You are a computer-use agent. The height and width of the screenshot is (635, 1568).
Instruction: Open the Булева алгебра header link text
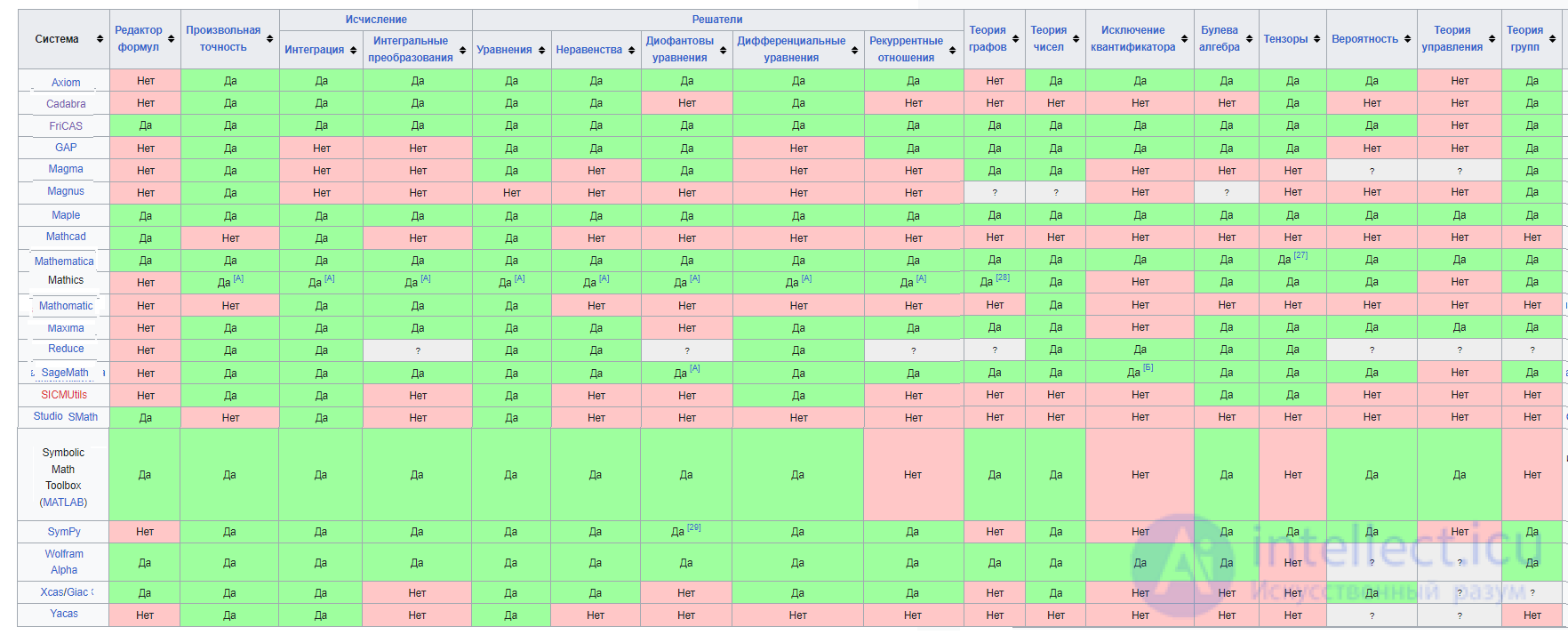tap(1219, 39)
